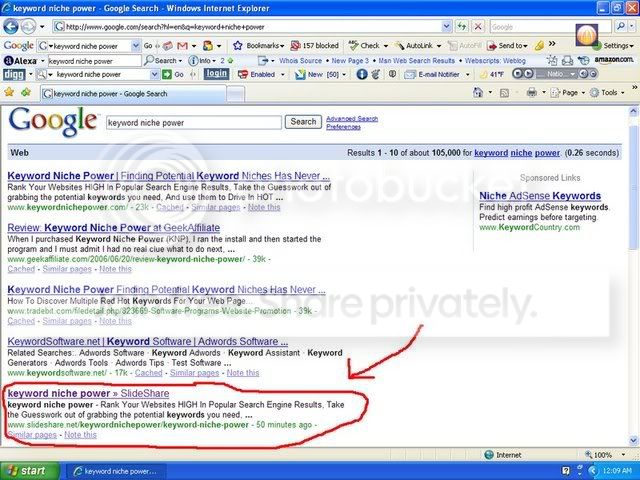The width and height of the screenshot is (640, 480).
Task: Open the New [50] digg stories menu
Action: point(321,74)
